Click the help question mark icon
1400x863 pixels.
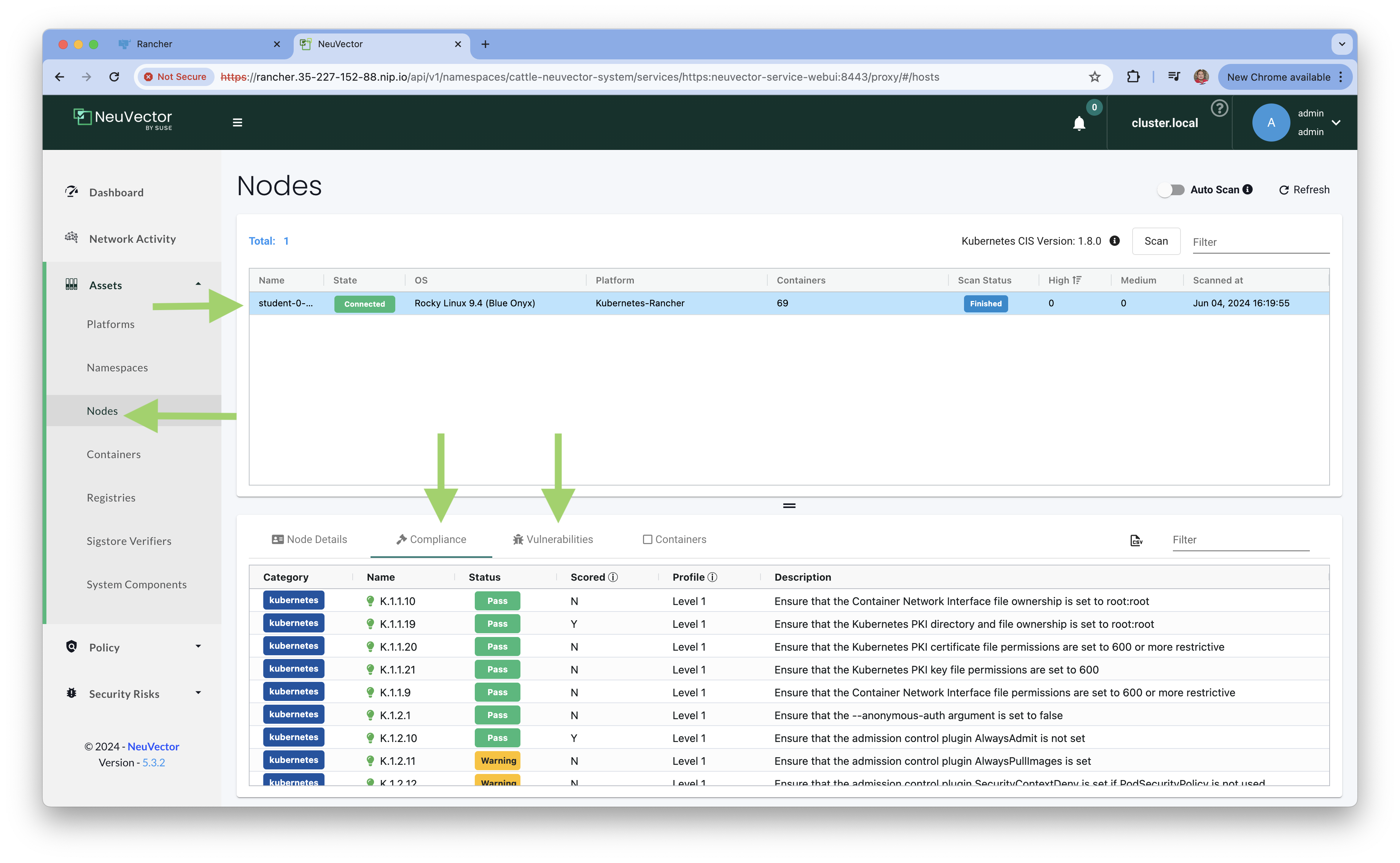[1219, 108]
